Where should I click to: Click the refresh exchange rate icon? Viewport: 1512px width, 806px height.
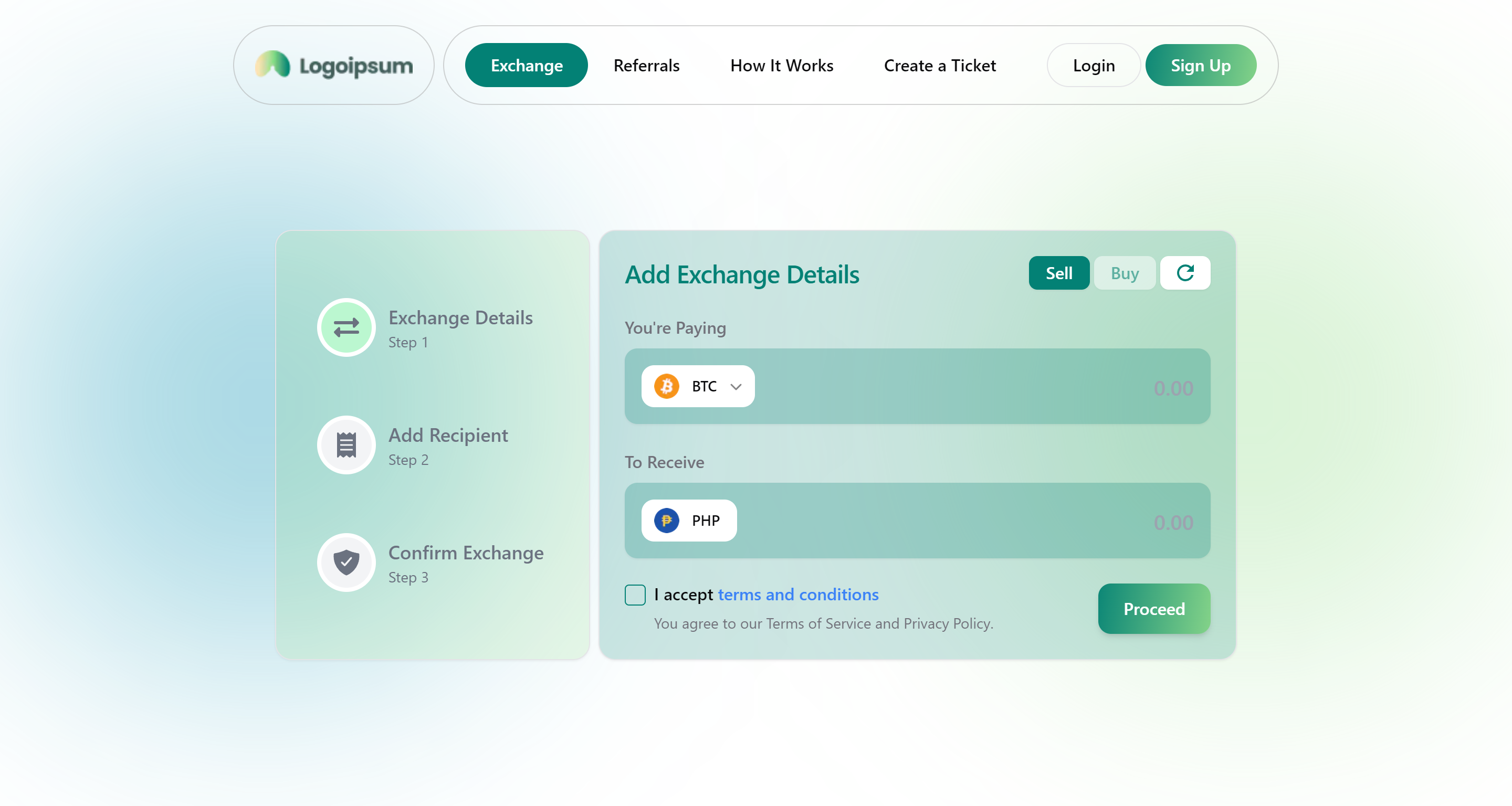1184,273
